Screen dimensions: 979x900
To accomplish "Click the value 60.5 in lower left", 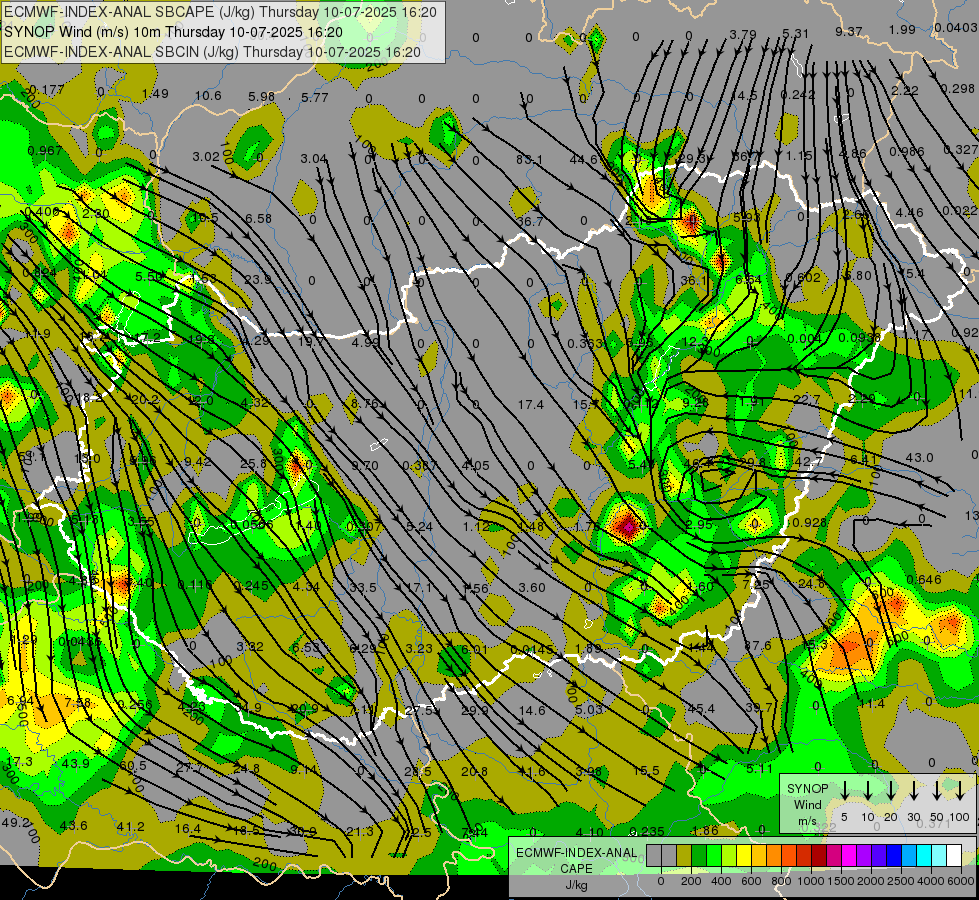I will tap(133, 766).
